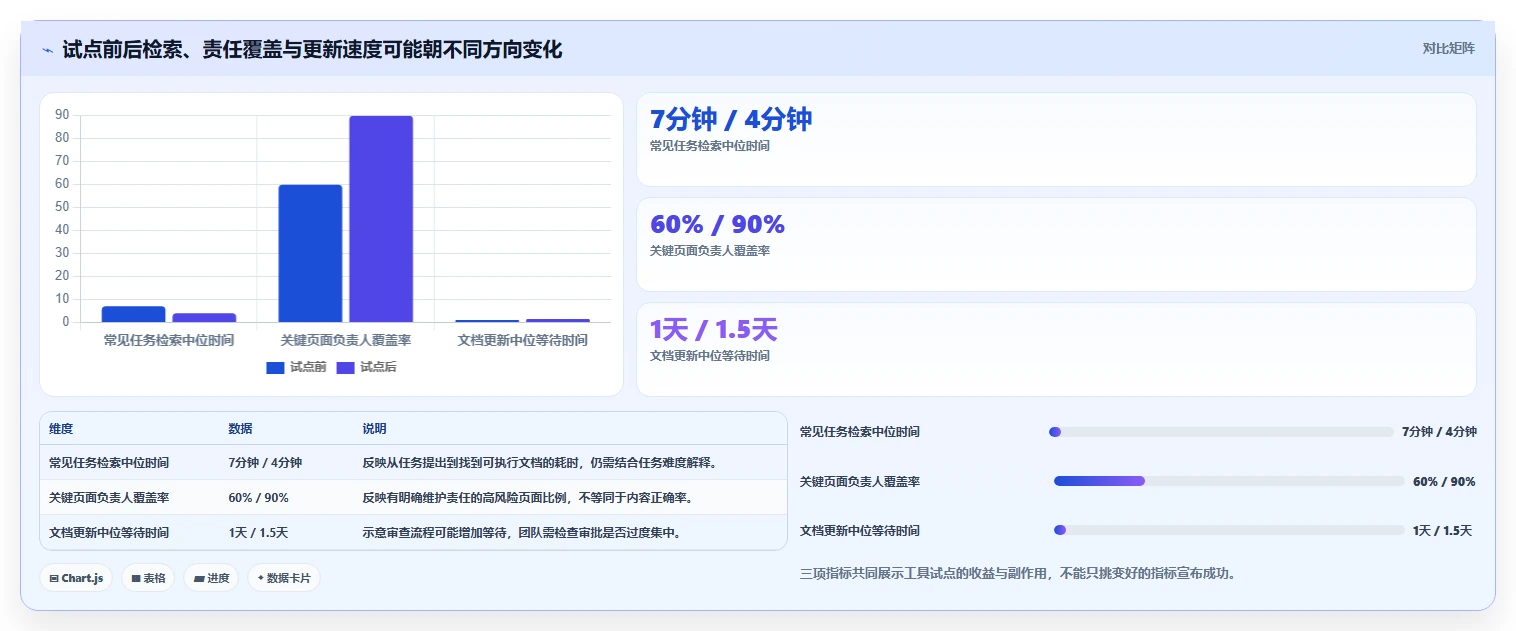Click the description starting 反映从任务提出到找到
Image resolution: width=1516 pixels, height=631 pixels.
click(x=541, y=463)
